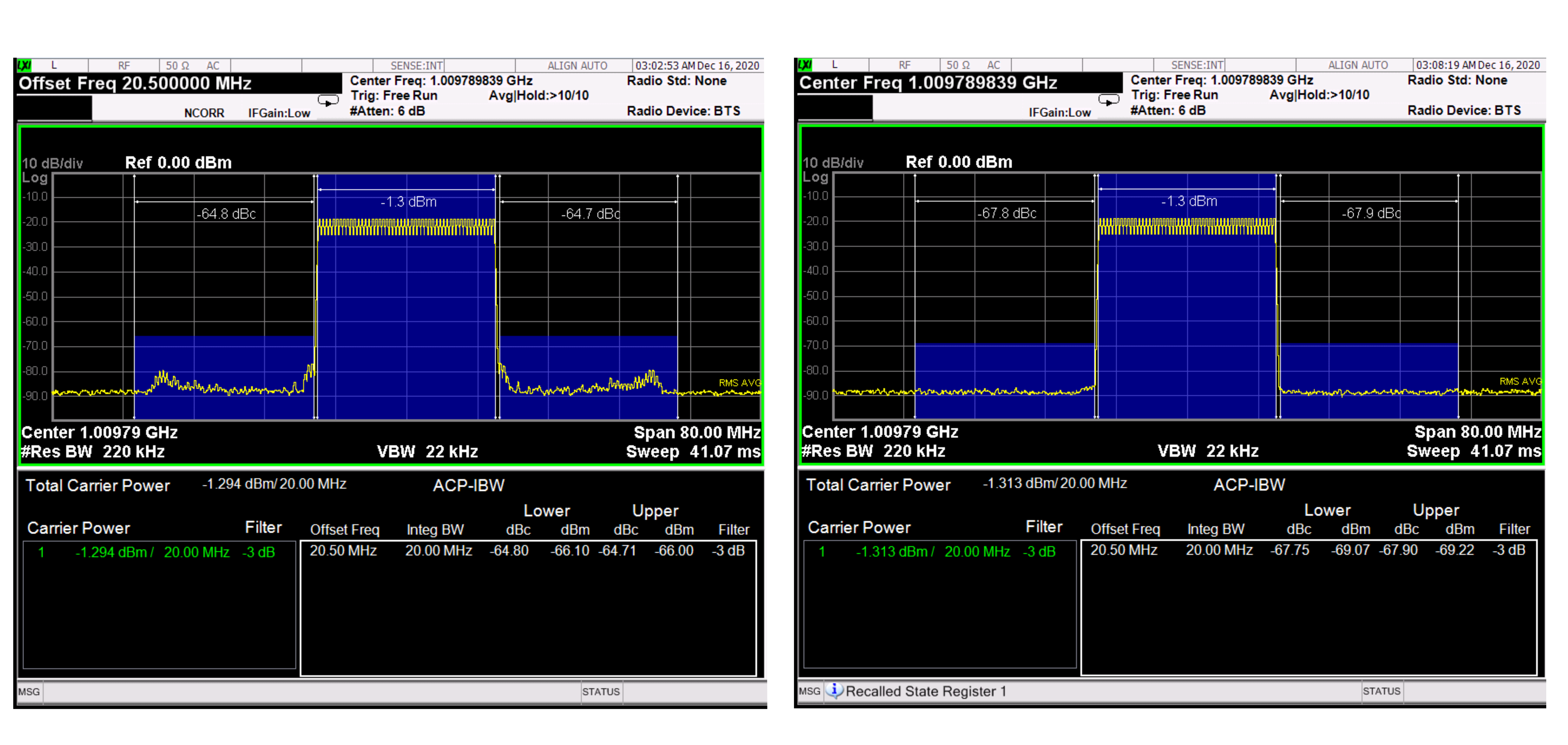The width and height of the screenshot is (1568, 745).
Task: Click Ref 0.00 dBm in right analyzer
Action: (x=959, y=162)
